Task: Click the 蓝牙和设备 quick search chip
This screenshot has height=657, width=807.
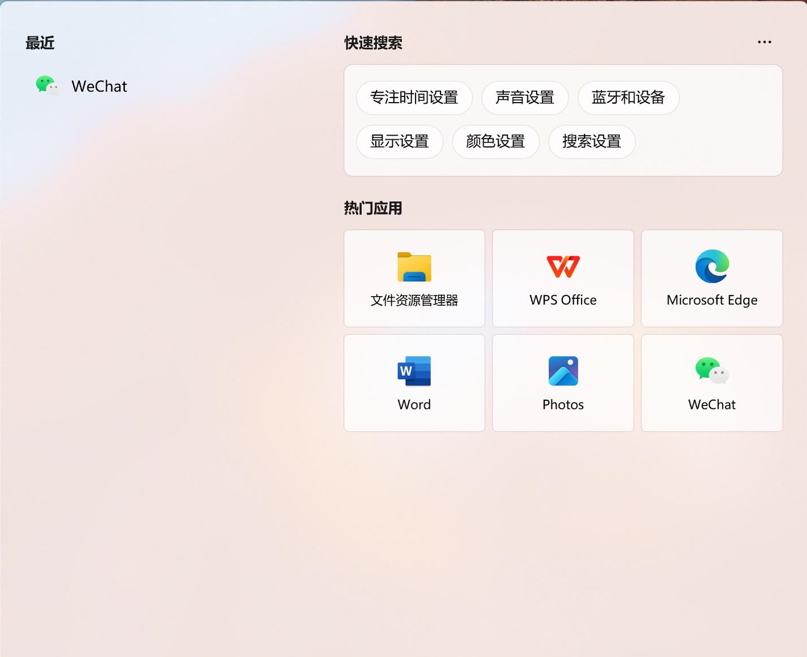Action: pyautogui.click(x=628, y=98)
